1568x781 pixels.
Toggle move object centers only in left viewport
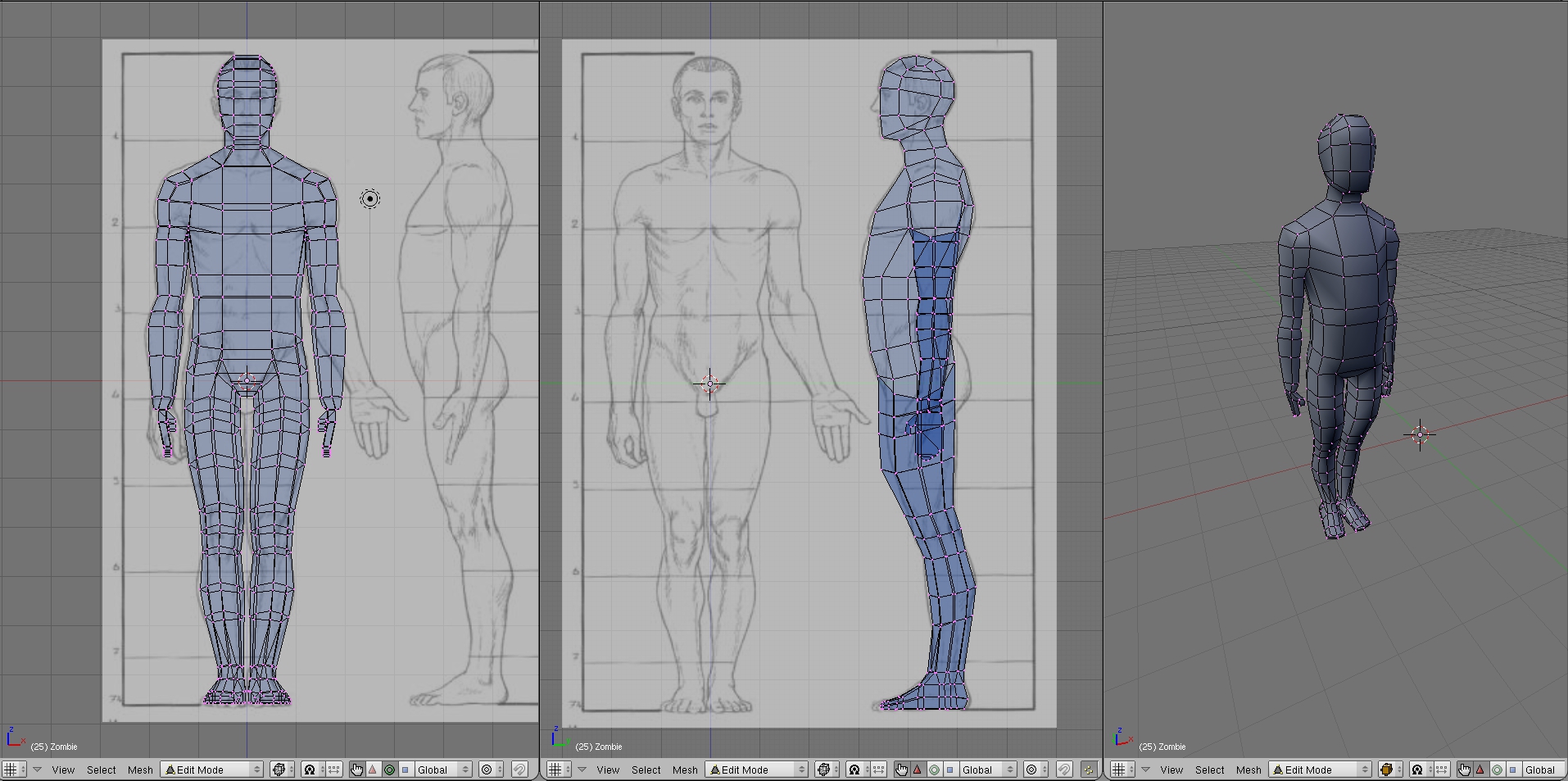click(x=333, y=770)
